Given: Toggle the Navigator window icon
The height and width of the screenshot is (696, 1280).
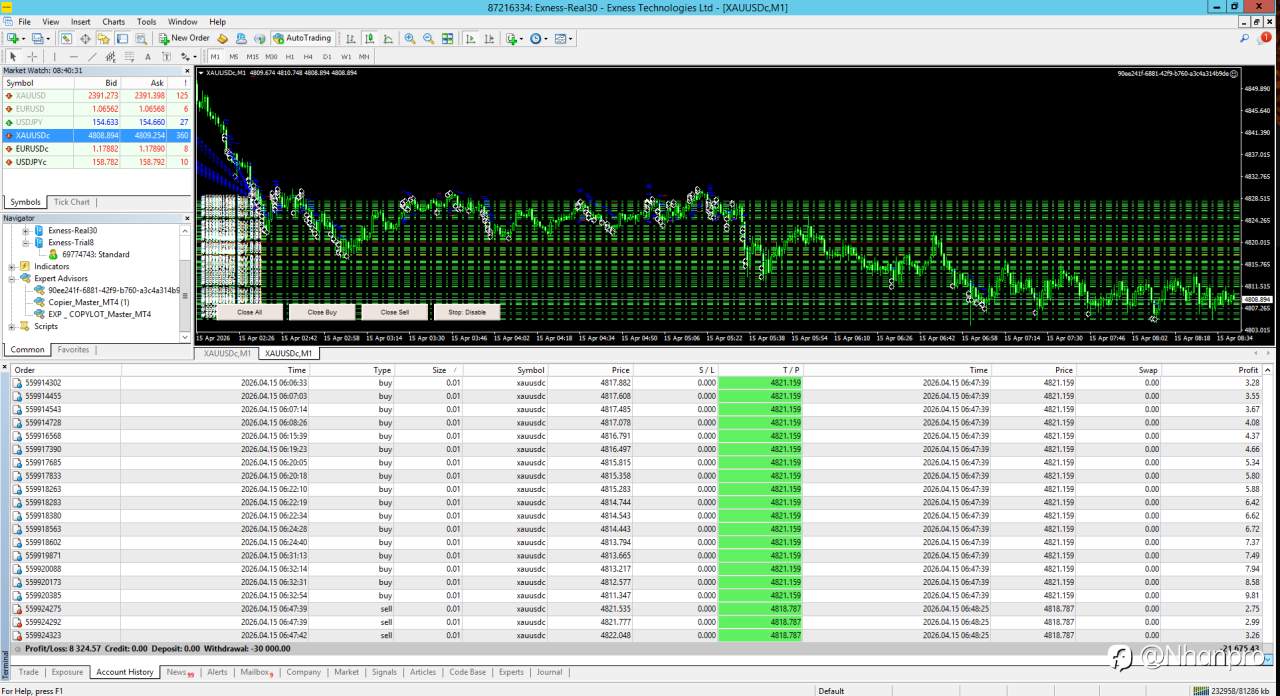Looking at the screenshot, I should click(x=103, y=38).
